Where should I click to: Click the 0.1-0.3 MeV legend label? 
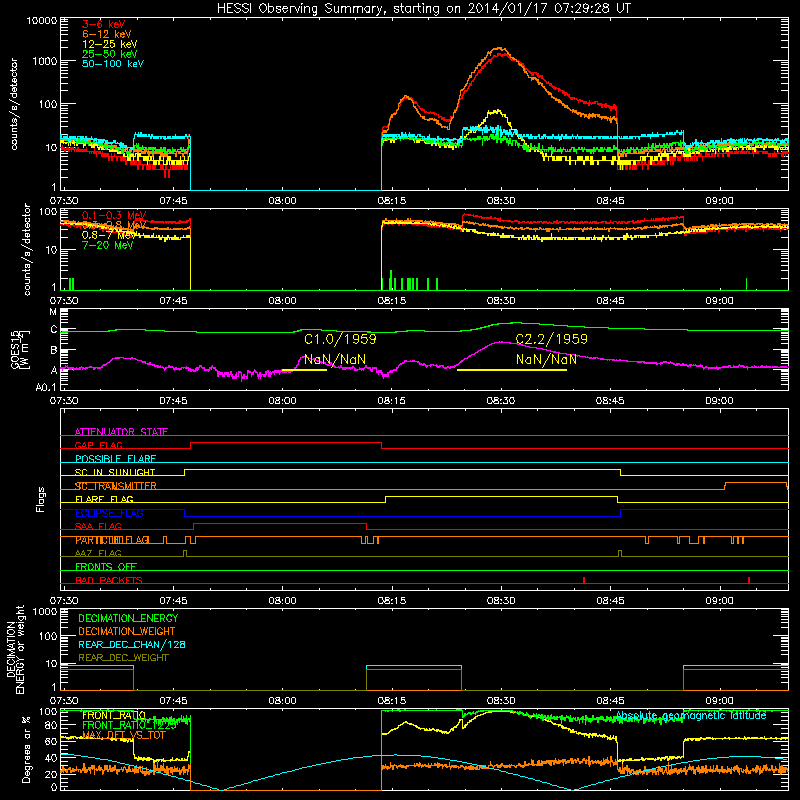coord(114,215)
